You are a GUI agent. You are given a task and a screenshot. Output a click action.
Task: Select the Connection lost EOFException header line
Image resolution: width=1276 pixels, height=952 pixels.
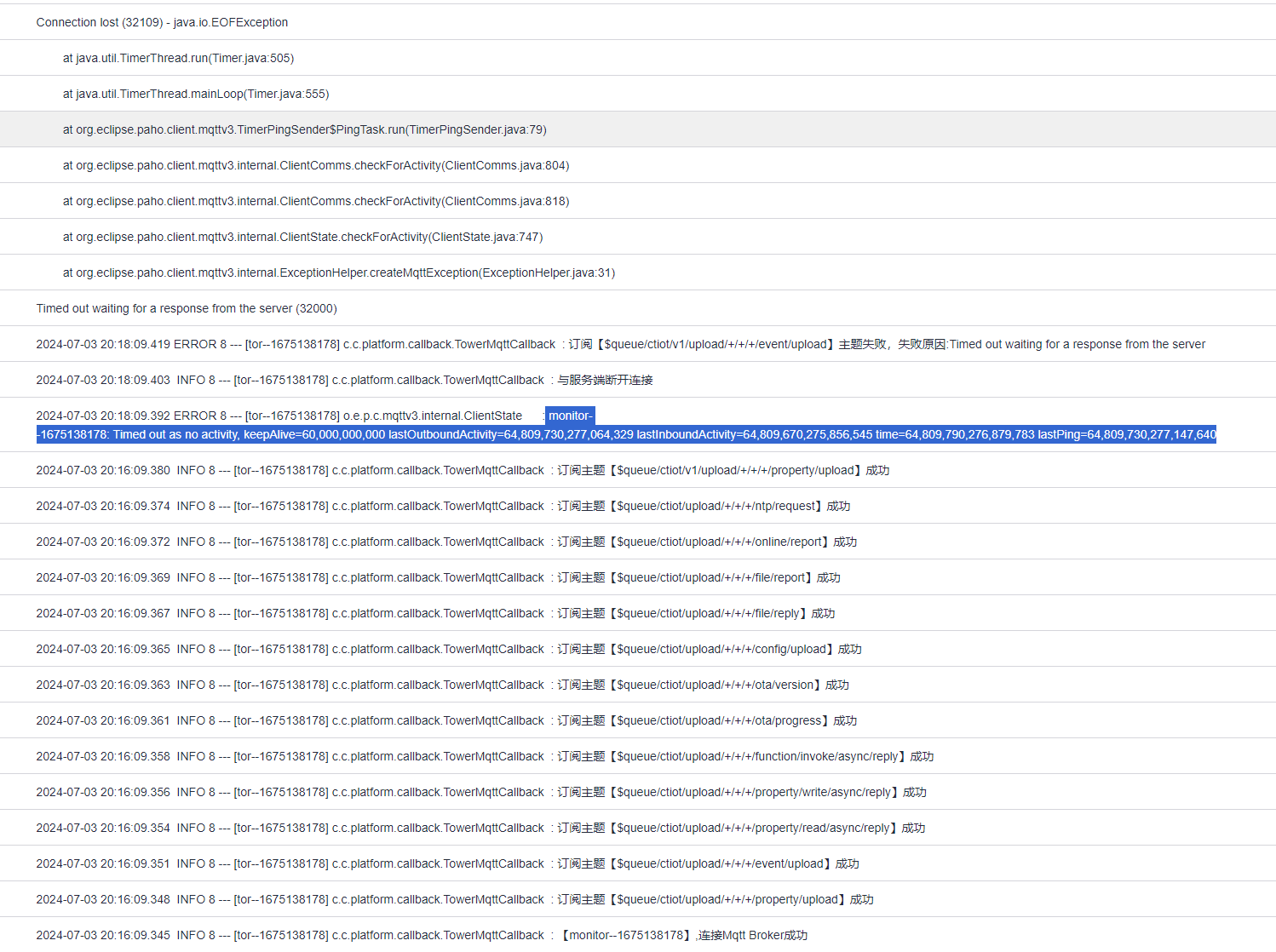pos(162,22)
